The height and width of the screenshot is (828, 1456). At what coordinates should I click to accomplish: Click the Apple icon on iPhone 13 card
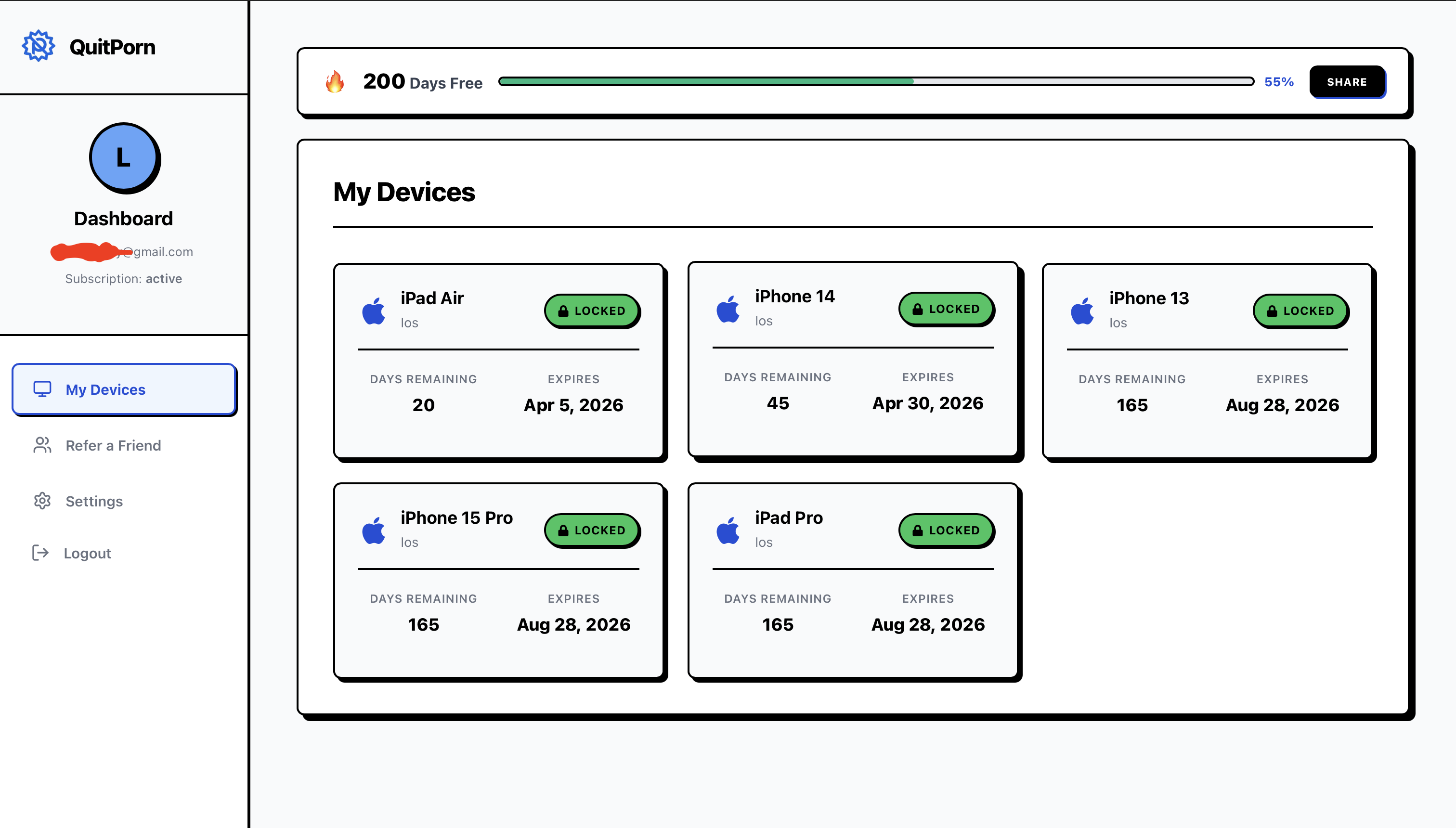coord(1082,311)
